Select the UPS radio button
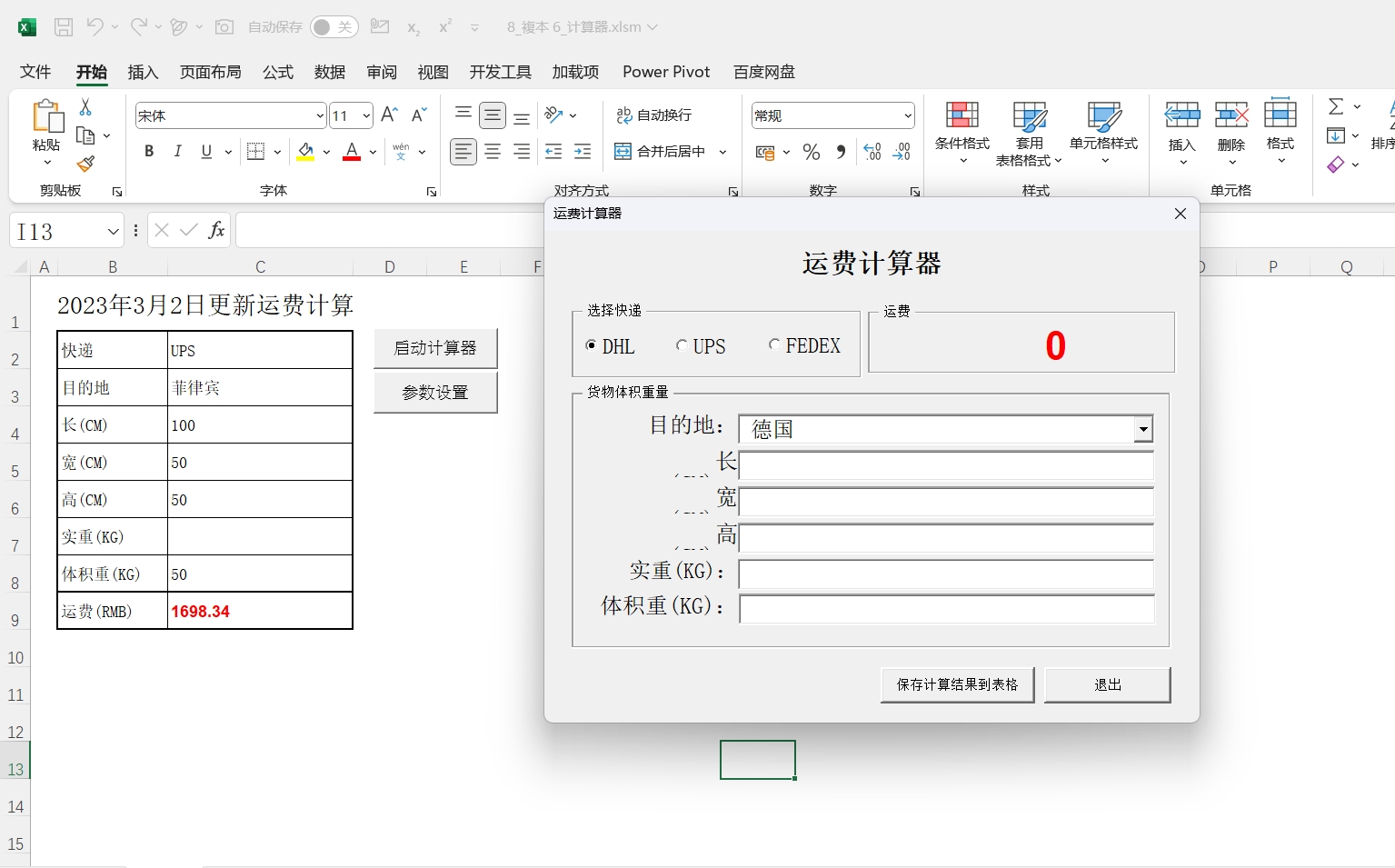Viewport: 1395px width, 868px height. [682, 345]
